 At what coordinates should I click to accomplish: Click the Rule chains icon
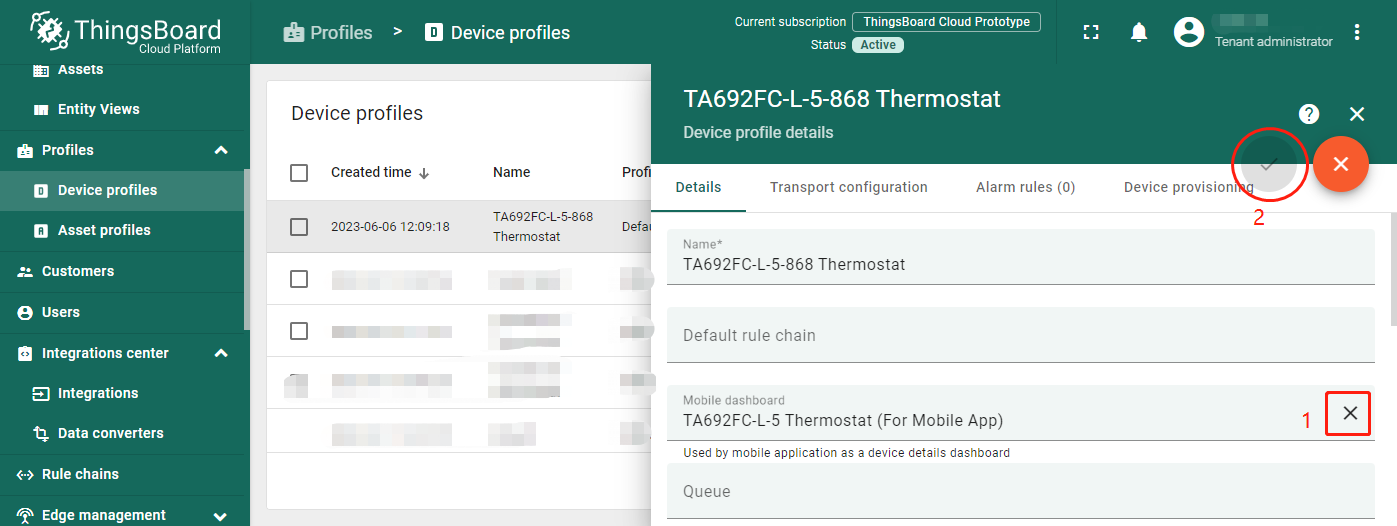[x=25, y=475]
